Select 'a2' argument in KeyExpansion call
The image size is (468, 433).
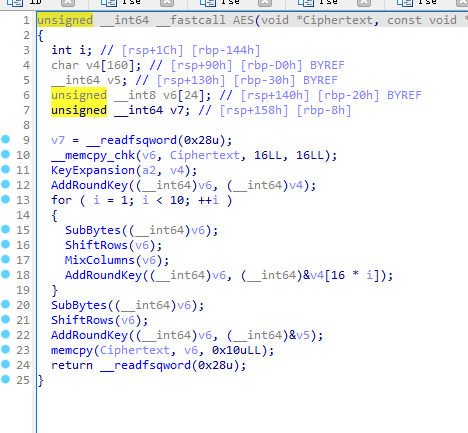coord(149,170)
